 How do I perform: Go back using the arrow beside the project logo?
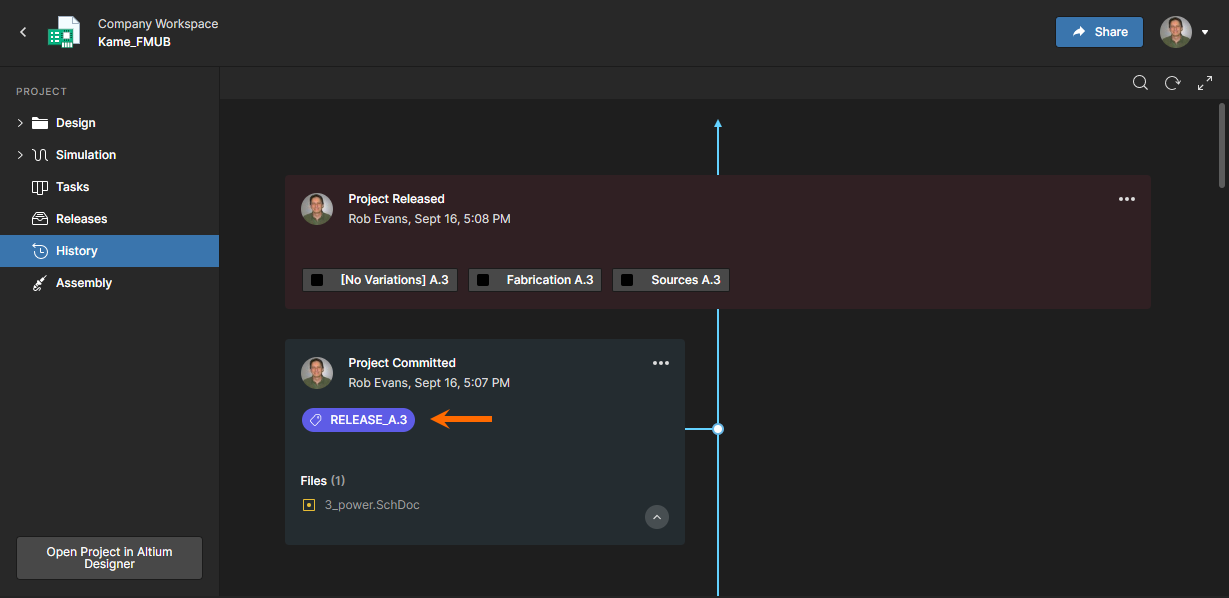click(23, 33)
